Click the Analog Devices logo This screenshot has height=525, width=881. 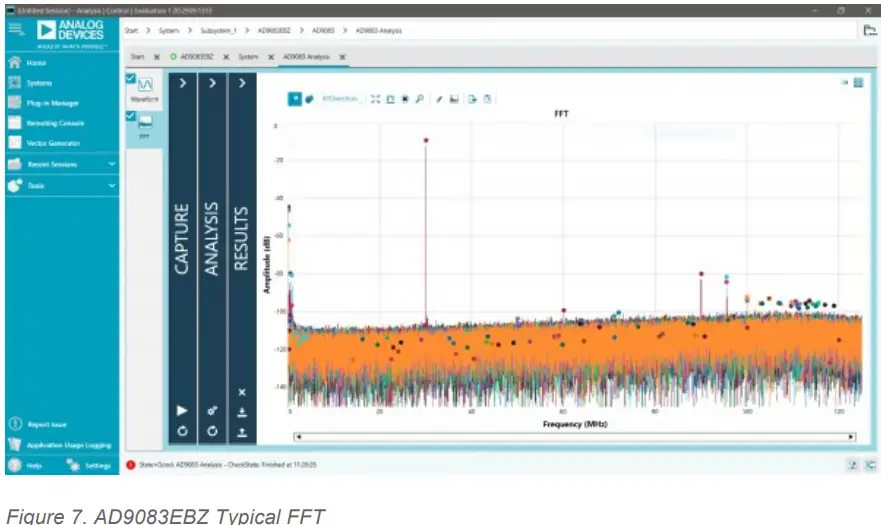click(71, 30)
